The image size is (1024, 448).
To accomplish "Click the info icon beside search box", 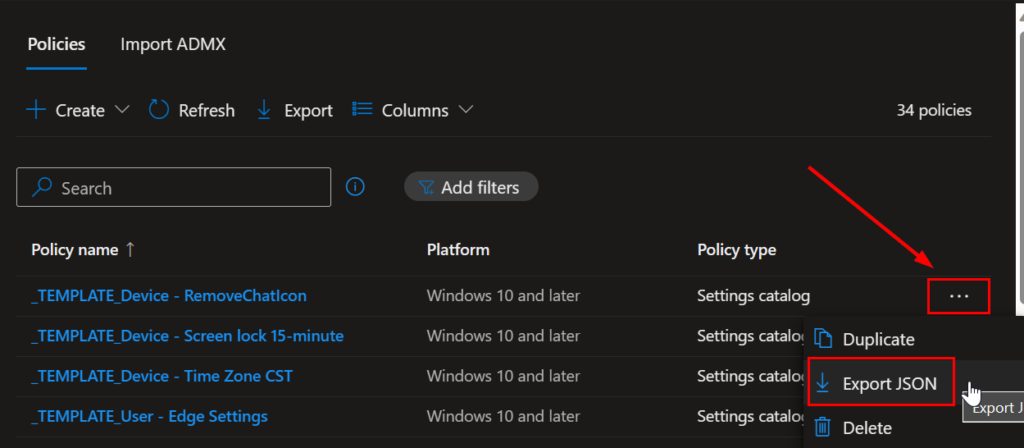I will click(x=355, y=187).
